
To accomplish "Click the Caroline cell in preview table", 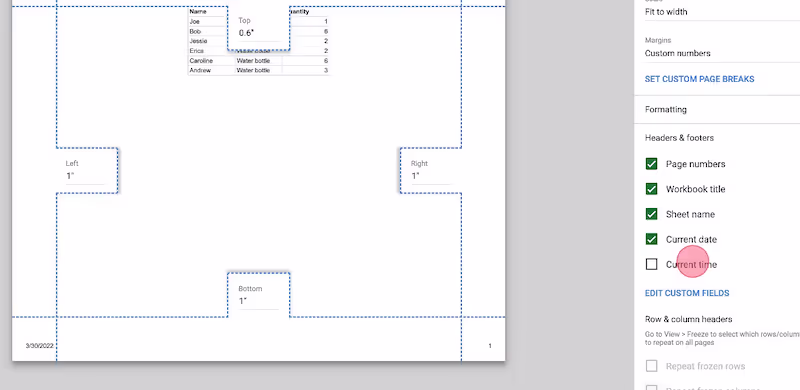I will click(x=201, y=61).
